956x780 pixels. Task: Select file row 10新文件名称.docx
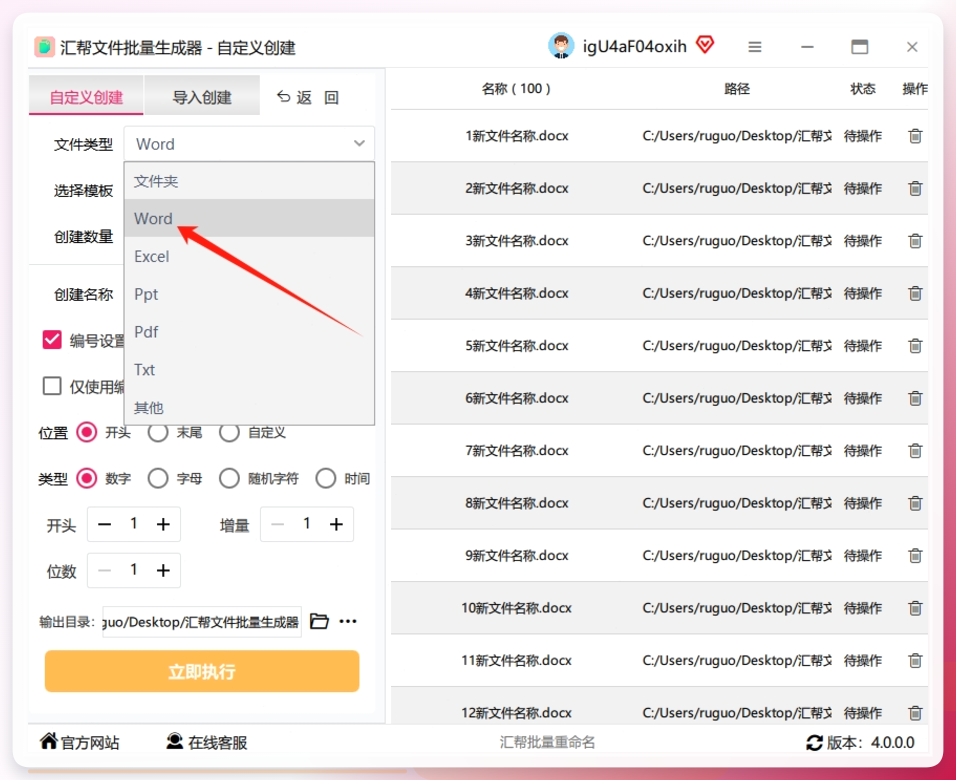pyautogui.click(x=659, y=608)
